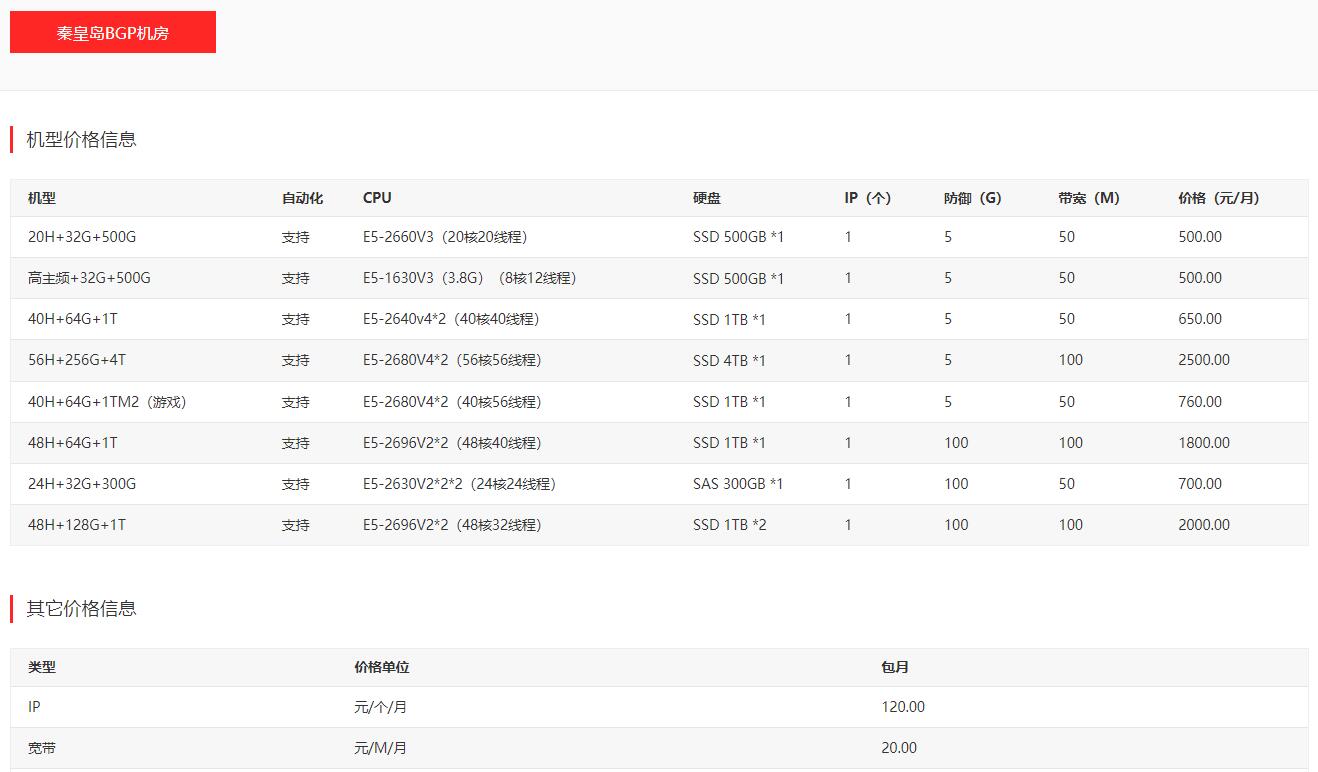This screenshot has height=772, width=1318.
Task: Click the 2000.00 price cell
Action: [x=1204, y=525]
